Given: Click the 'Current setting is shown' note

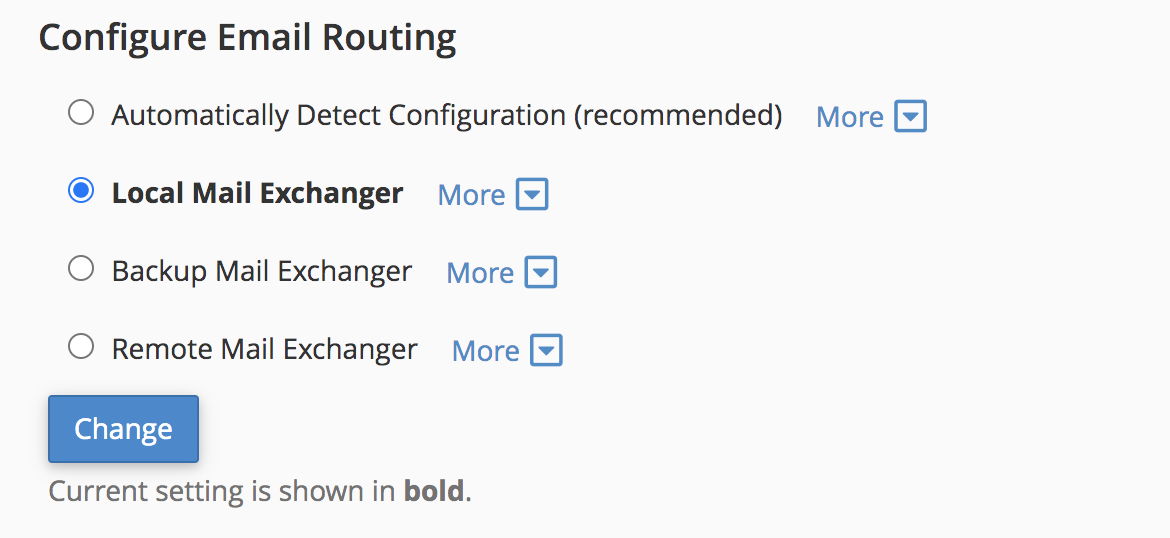Looking at the screenshot, I should point(222,491).
